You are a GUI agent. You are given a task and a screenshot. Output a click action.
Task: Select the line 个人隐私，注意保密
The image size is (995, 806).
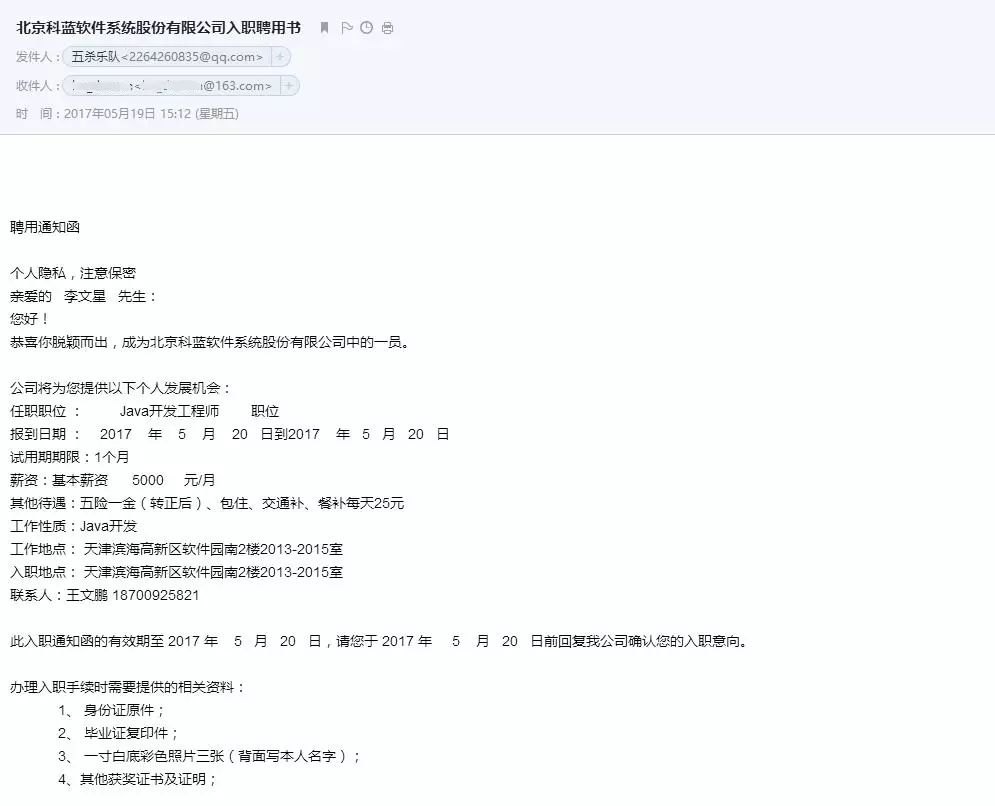[73, 273]
